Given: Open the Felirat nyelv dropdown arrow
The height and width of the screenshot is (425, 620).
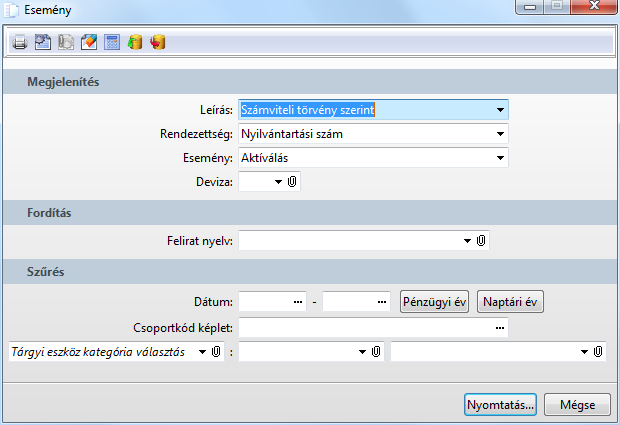Looking at the screenshot, I should pos(467,240).
